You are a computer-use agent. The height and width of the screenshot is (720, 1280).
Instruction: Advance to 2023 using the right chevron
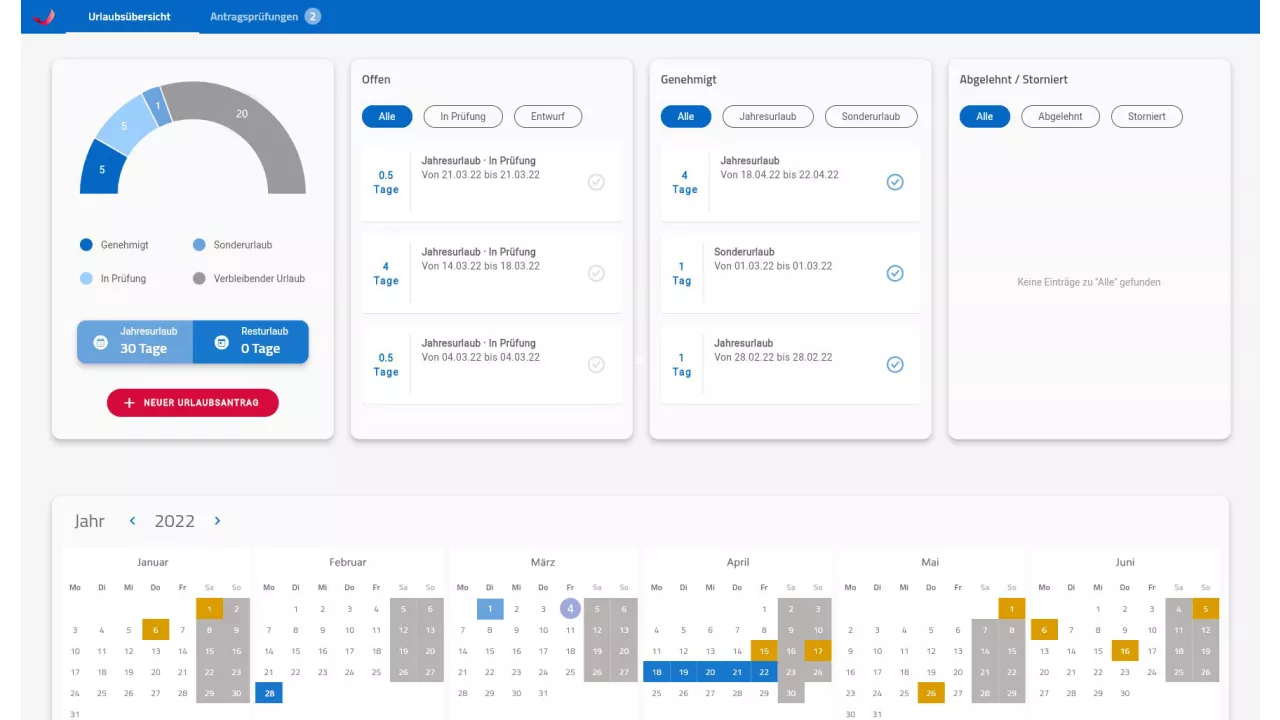click(x=217, y=520)
